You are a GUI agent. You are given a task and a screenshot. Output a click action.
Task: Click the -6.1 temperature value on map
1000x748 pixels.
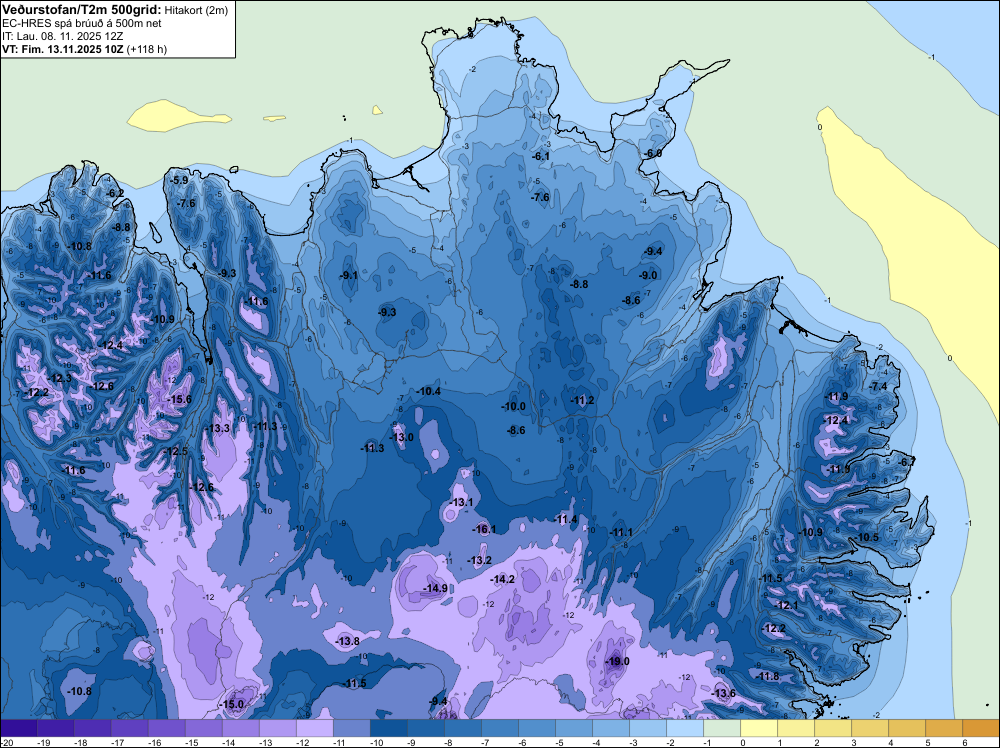click(541, 156)
